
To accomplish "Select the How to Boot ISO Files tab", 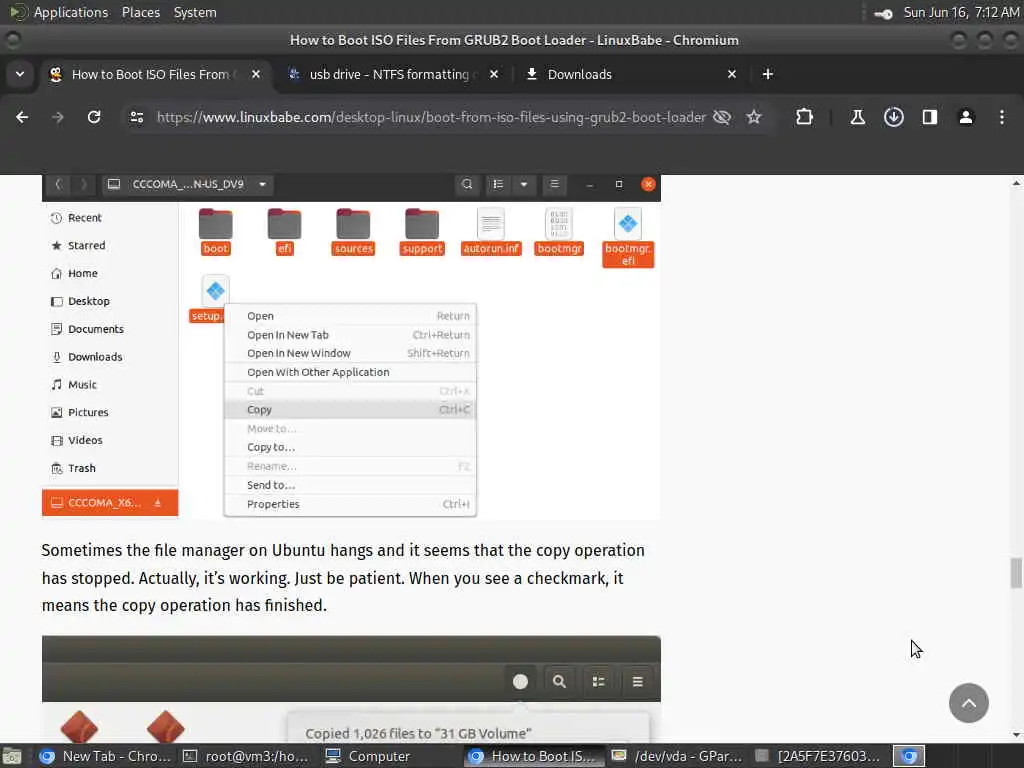I will pos(155,74).
